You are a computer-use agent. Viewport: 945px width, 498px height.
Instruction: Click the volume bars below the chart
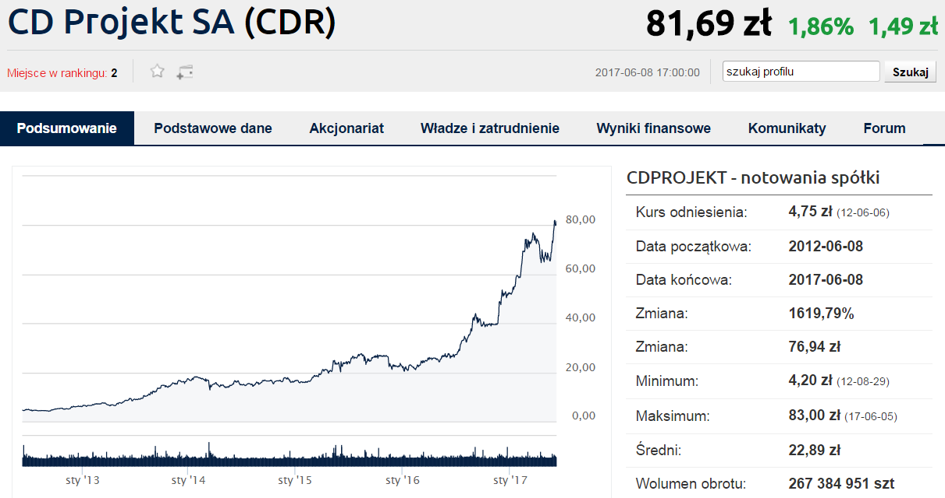pyautogui.click(x=289, y=456)
